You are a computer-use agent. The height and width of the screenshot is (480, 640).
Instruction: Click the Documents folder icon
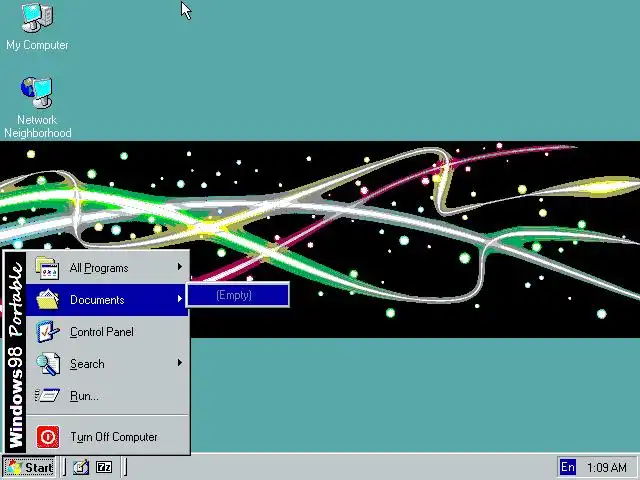tap(47, 300)
